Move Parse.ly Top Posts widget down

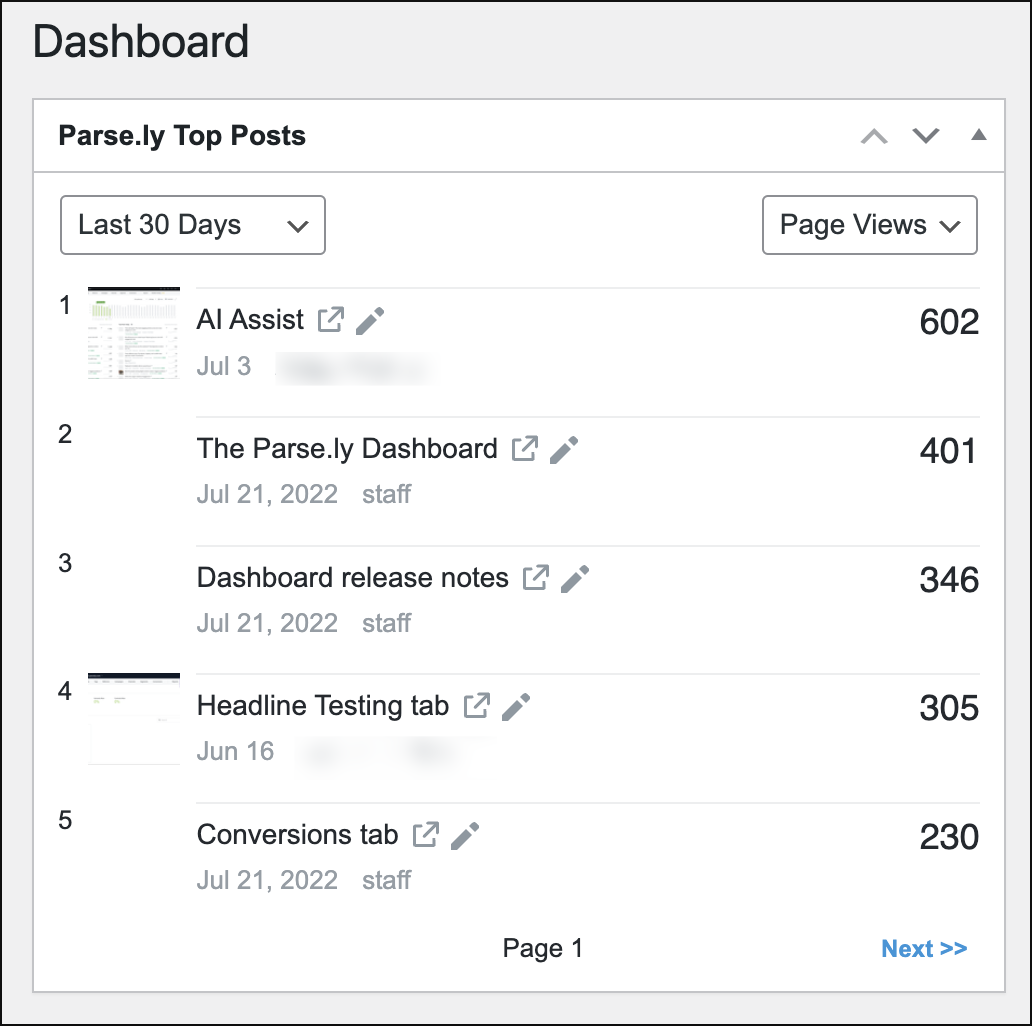(925, 136)
